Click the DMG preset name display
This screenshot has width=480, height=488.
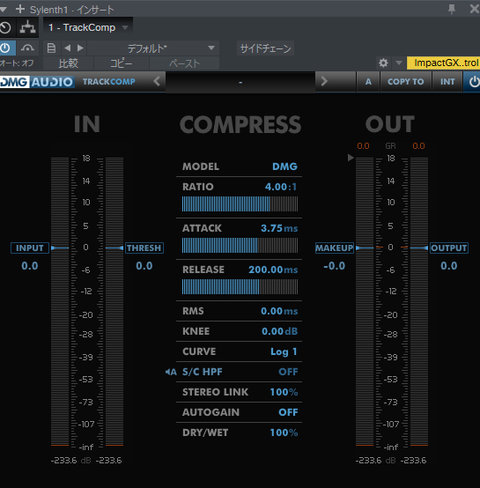point(240,82)
